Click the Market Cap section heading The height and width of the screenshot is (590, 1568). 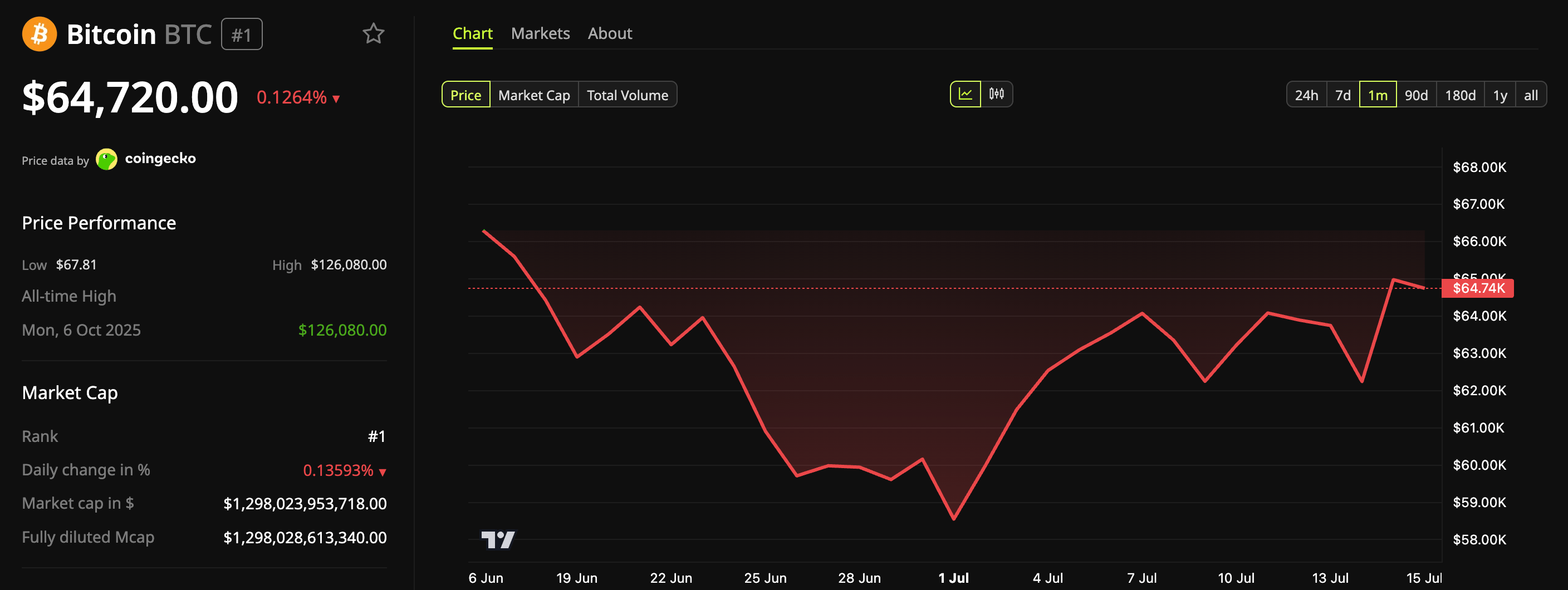pos(70,393)
